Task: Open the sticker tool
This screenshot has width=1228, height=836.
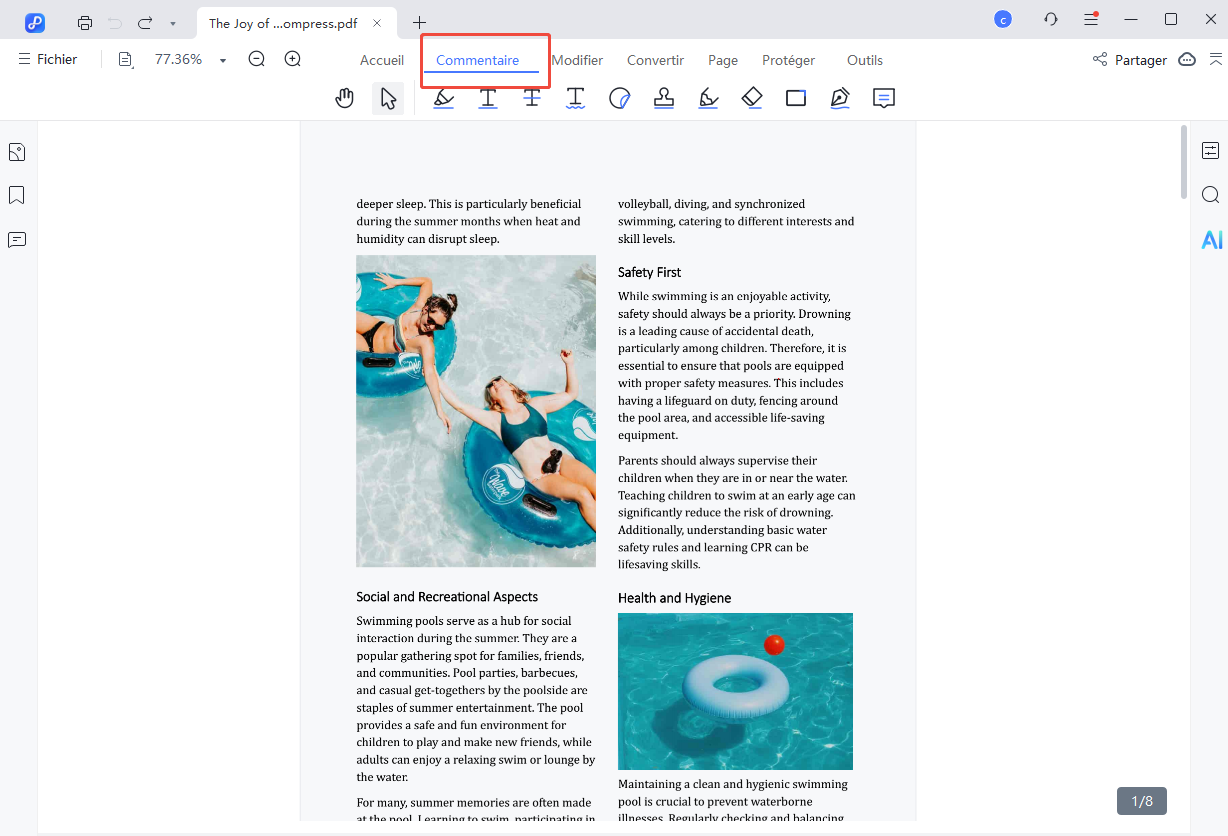Action: click(x=619, y=98)
